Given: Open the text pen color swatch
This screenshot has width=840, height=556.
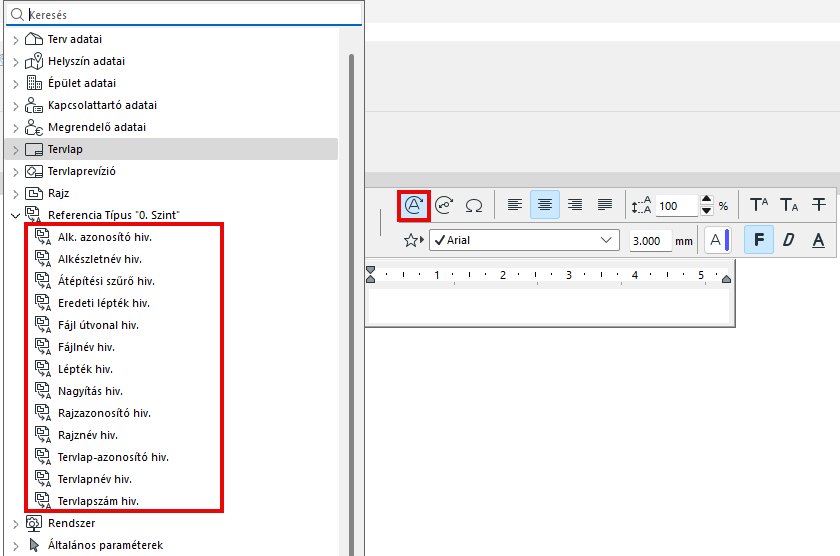Looking at the screenshot, I should pos(718,241).
